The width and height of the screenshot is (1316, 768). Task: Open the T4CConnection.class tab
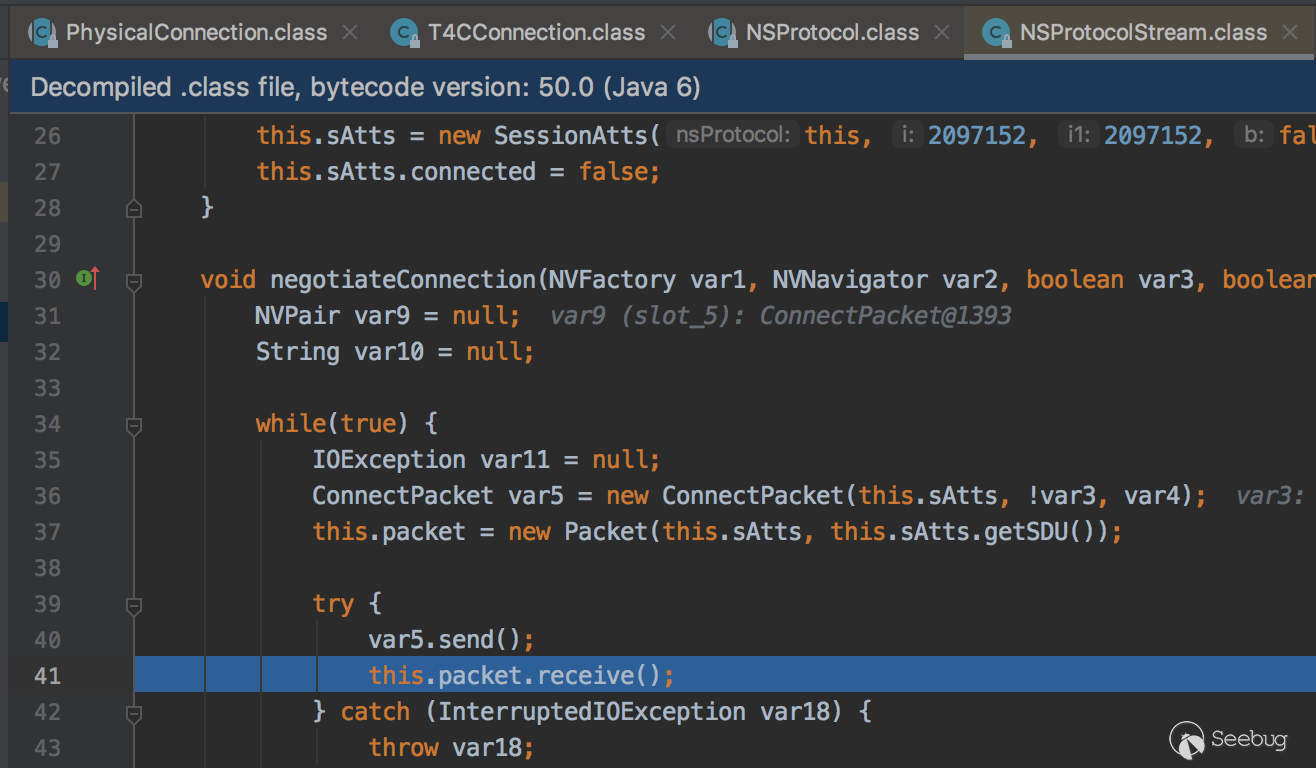(x=536, y=33)
